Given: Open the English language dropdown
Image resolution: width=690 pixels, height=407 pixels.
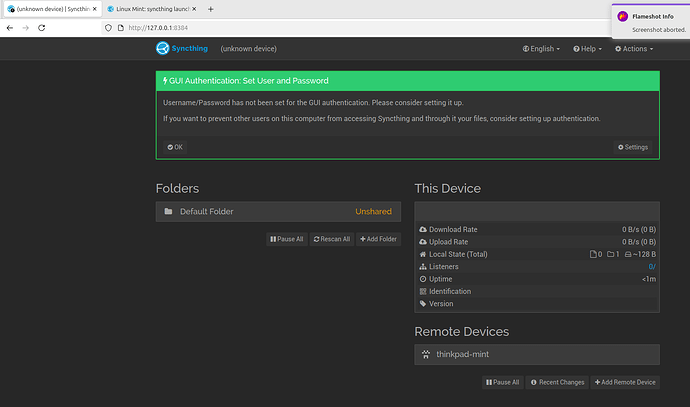Looking at the screenshot, I should click(x=541, y=49).
